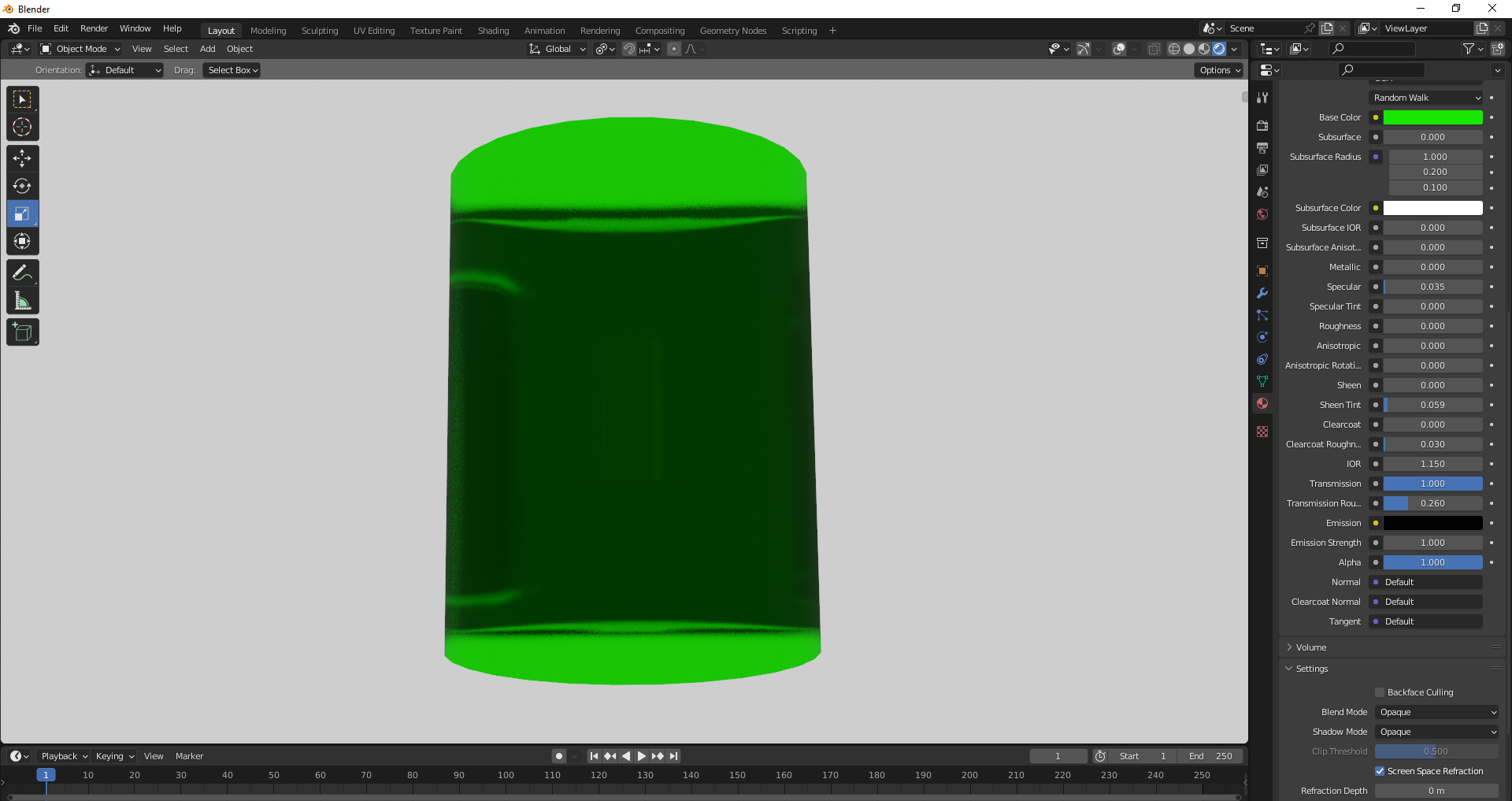Click the Transmission Roughness slider field
Screen dimensions: 1512x801
[1432, 503]
